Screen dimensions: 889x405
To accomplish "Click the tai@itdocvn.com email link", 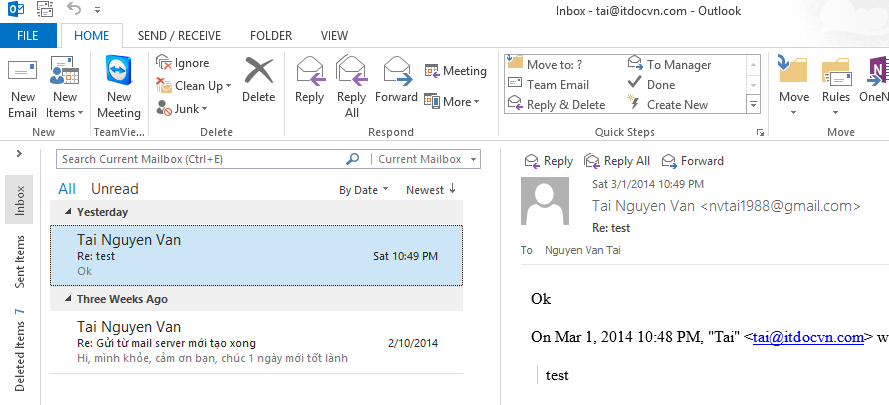I will [x=808, y=337].
